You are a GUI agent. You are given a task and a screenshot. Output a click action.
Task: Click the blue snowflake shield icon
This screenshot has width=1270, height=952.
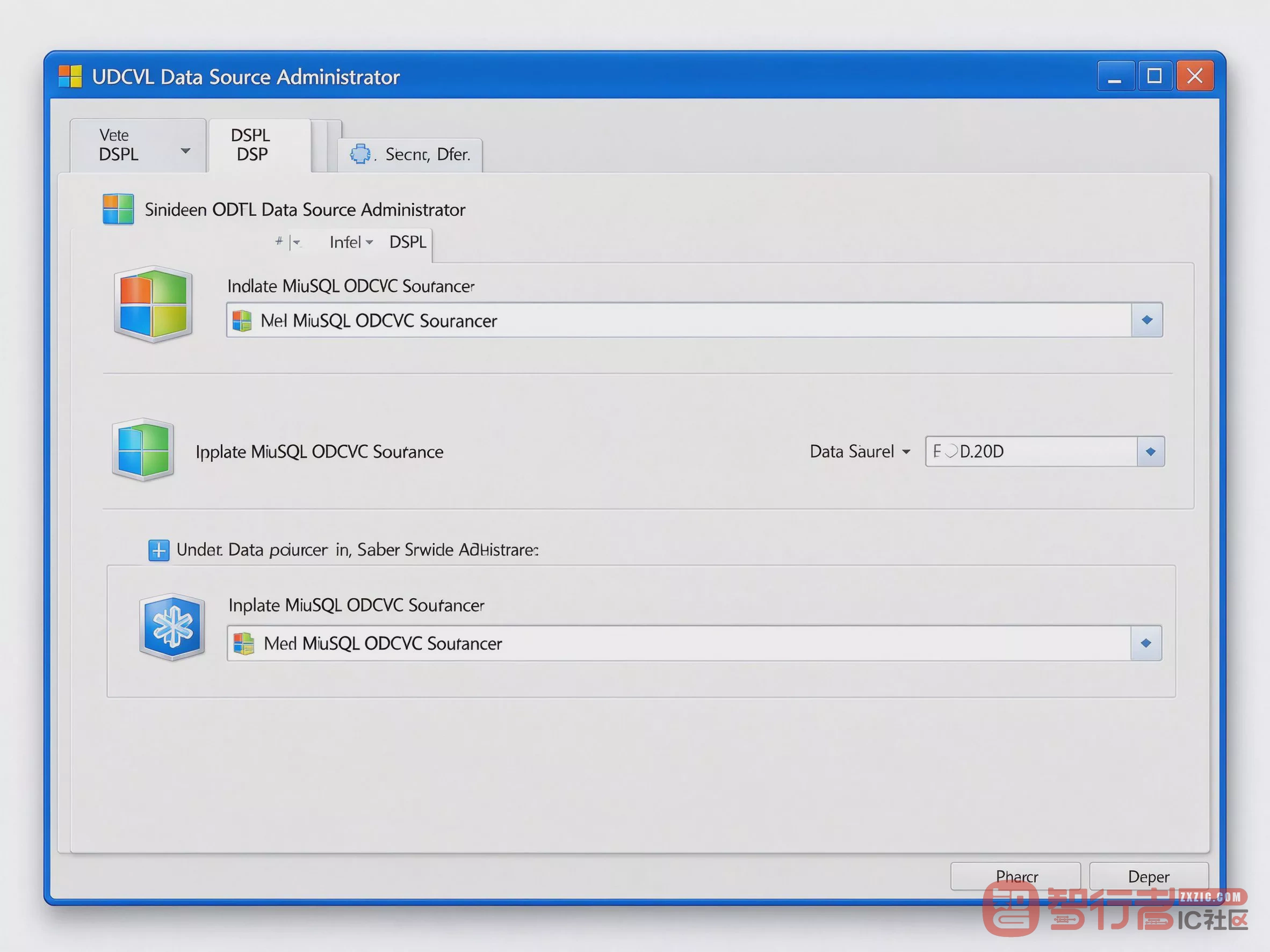click(x=172, y=627)
